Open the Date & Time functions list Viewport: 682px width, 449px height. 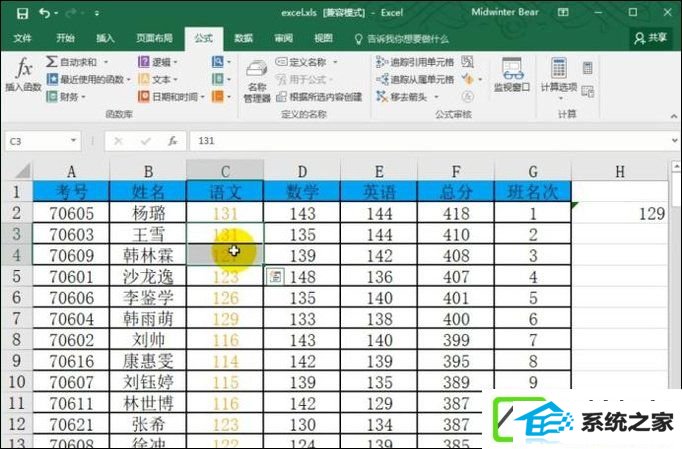(x=171, y=97)
